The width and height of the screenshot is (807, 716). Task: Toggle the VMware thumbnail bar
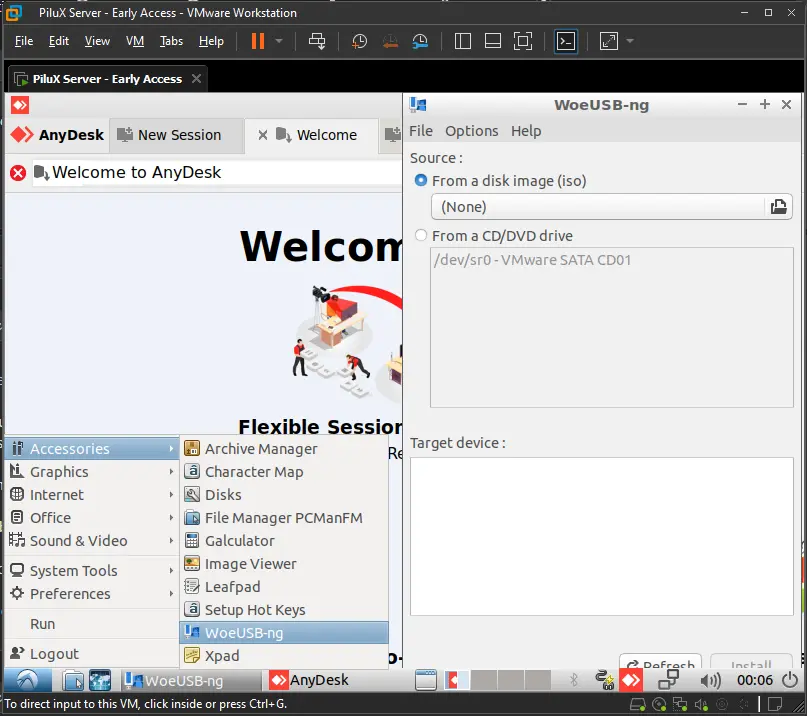[x=493, y=41]
